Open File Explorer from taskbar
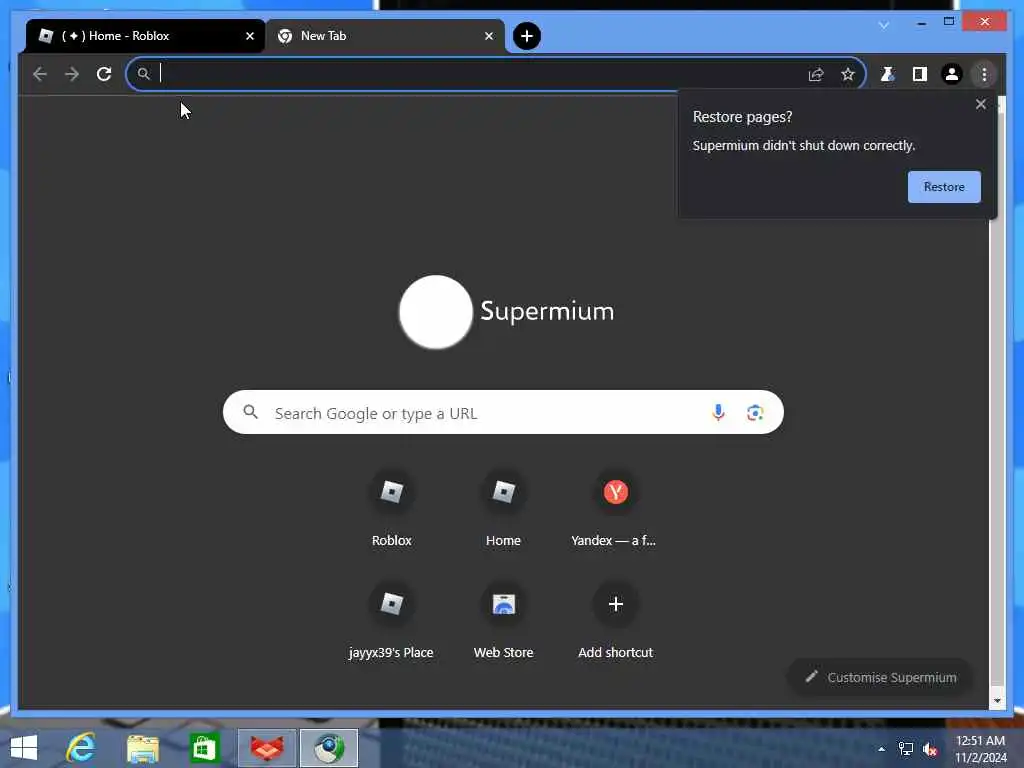The width and height of the screenshot is (1024, 768). pos(142,748)
